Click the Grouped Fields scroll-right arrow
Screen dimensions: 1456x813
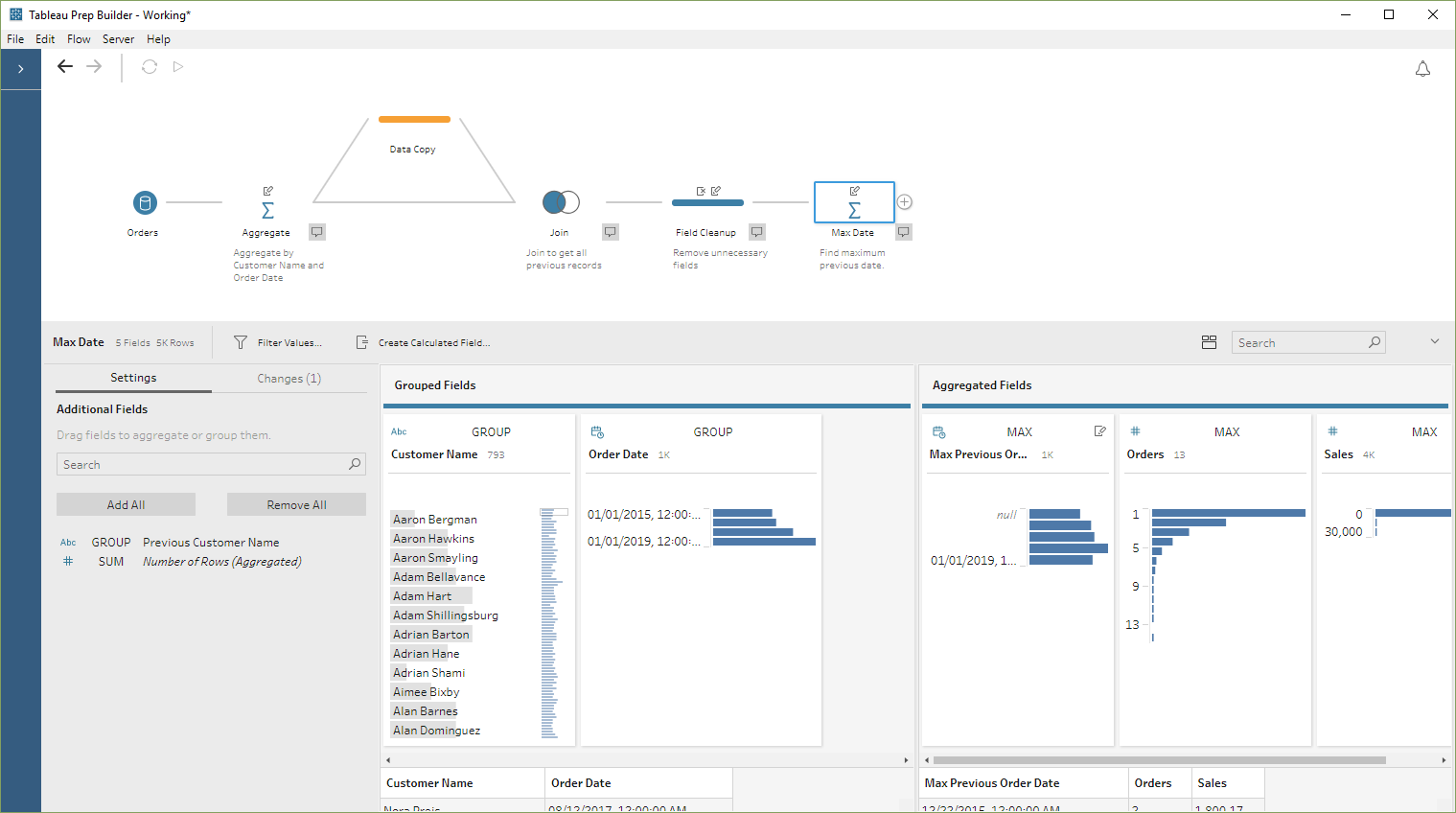906,760
